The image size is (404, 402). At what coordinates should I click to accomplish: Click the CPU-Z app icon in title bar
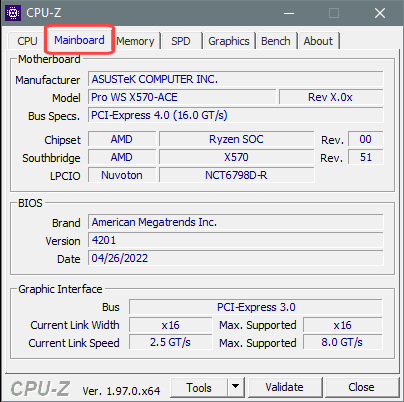(x=13, y=13)
